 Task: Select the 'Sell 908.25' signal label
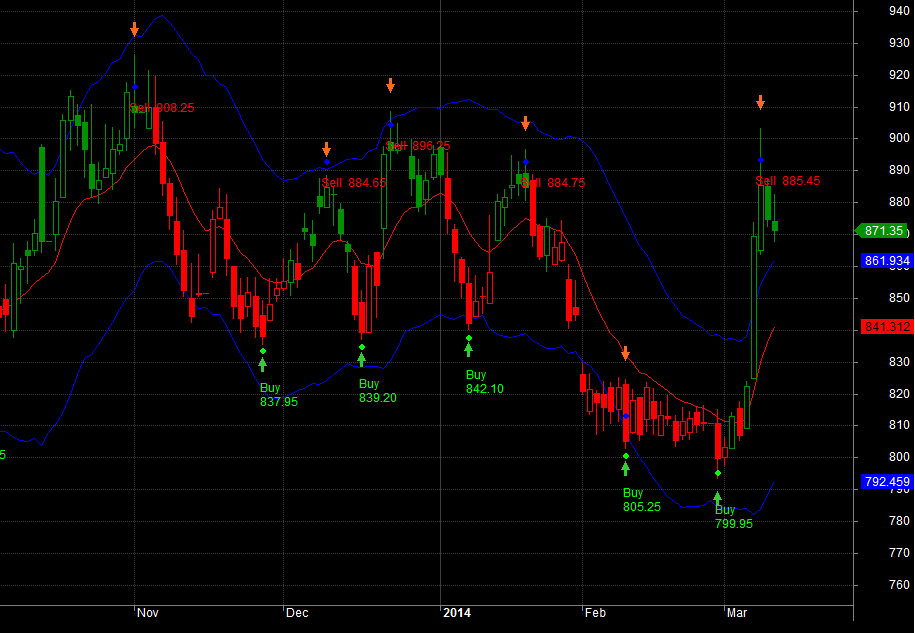point(162,108)
